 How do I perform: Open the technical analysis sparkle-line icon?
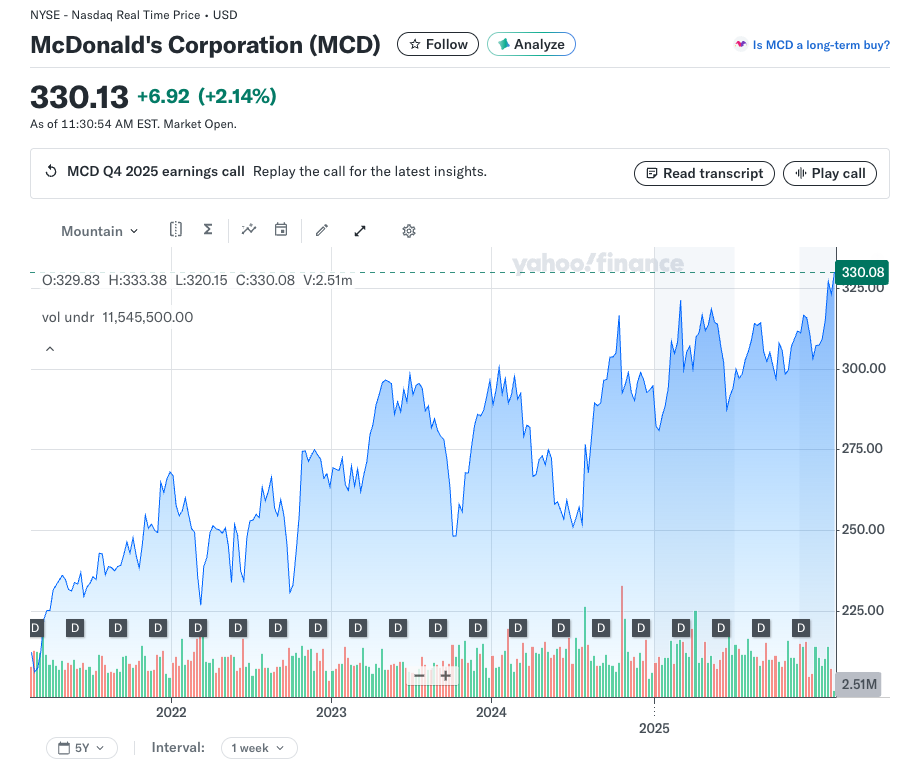coord(249,230)
